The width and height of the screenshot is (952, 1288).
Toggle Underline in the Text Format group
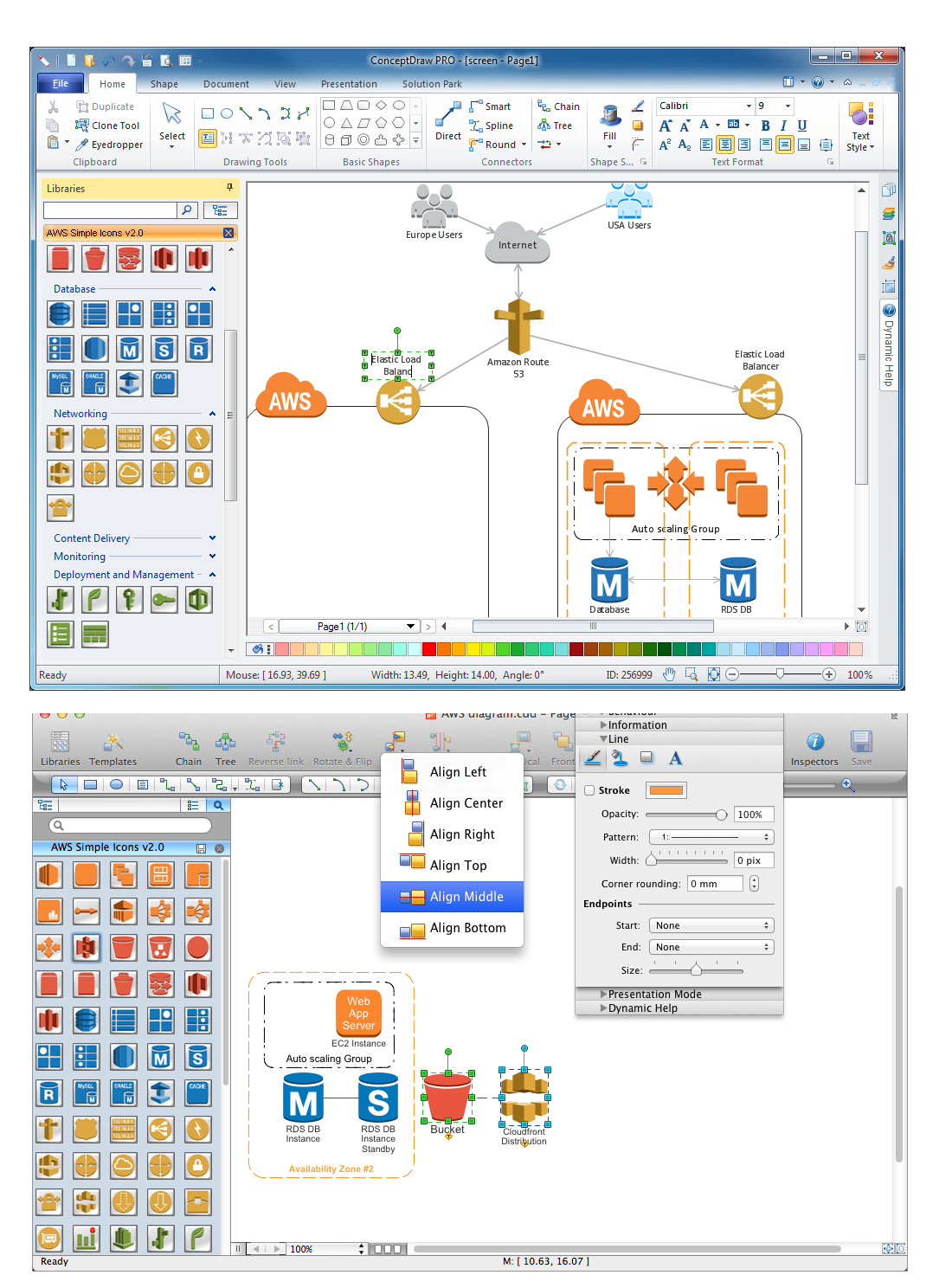(x=802, y=126)
